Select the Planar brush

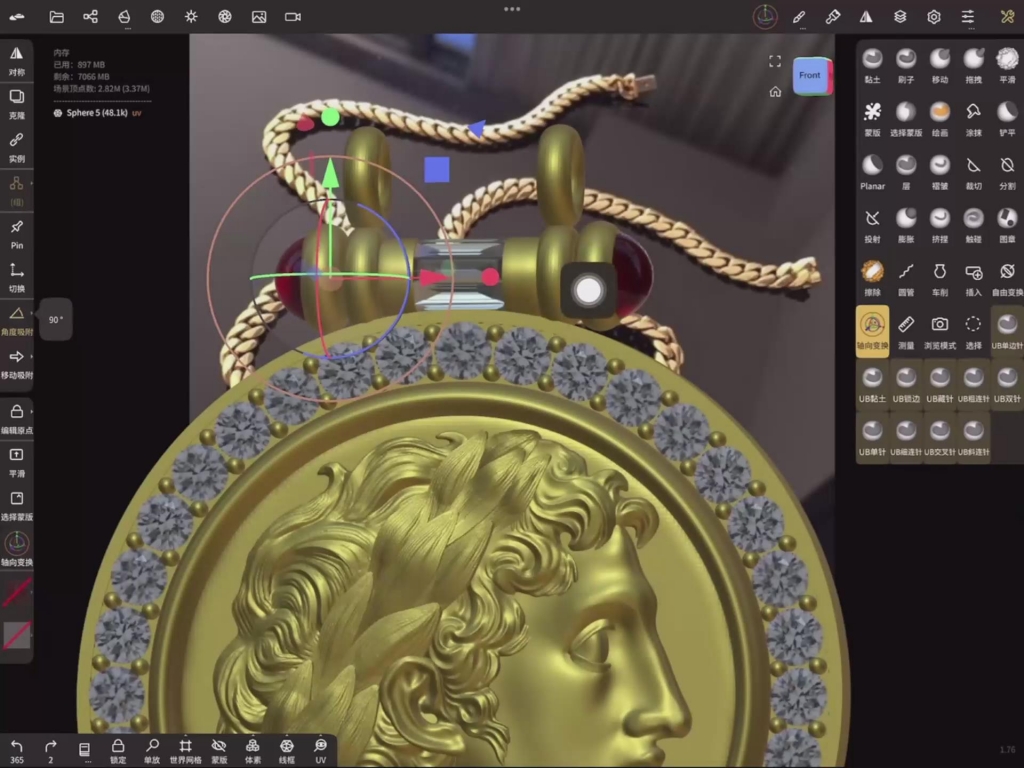(872, 172)
